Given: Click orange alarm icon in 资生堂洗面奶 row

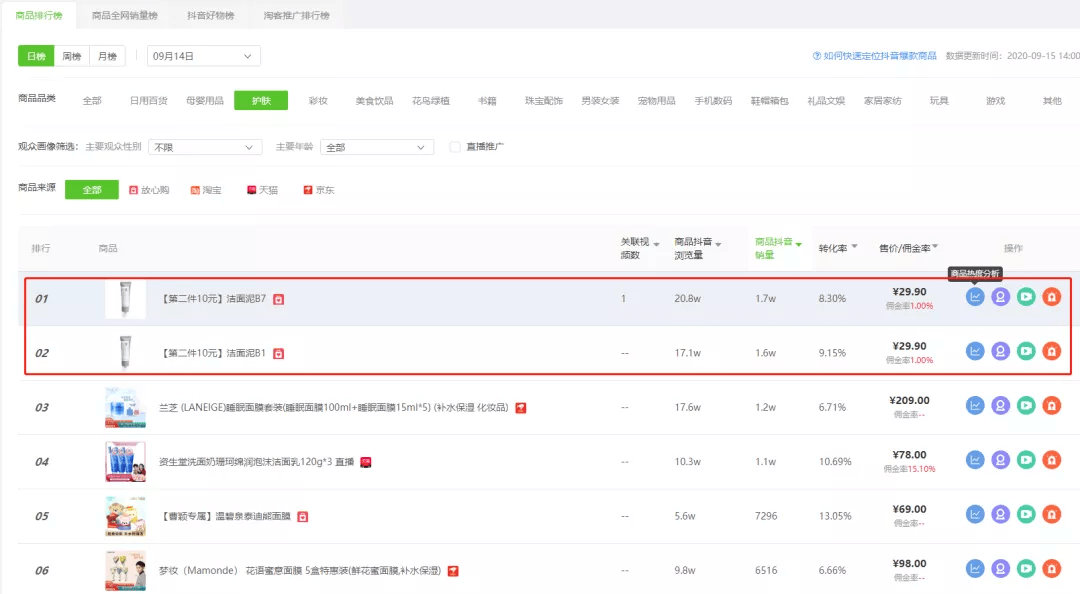Looking at the screenshot, I should tap(1051, 460).
